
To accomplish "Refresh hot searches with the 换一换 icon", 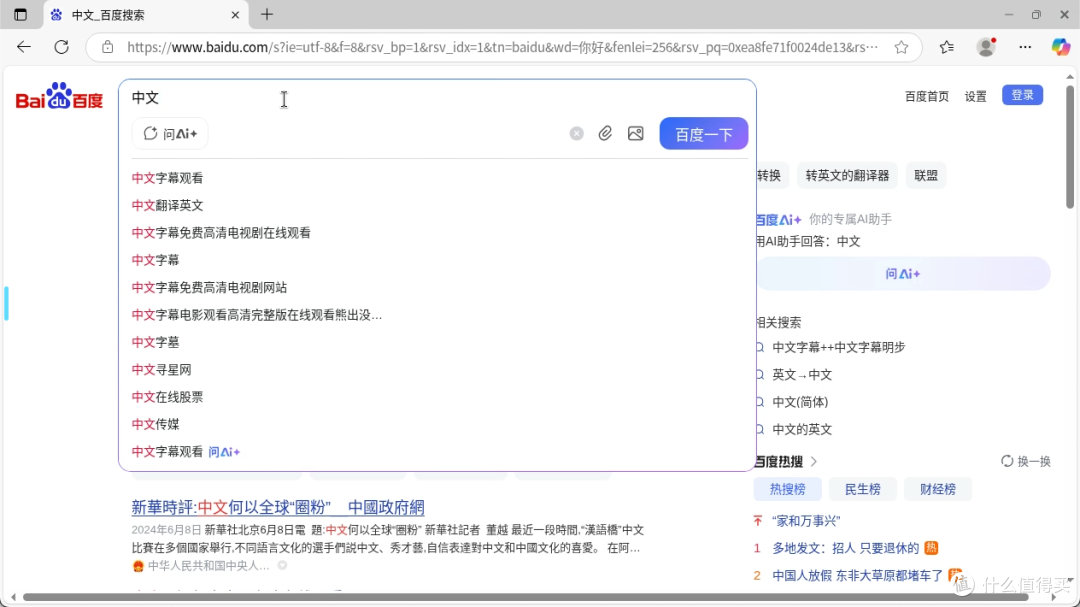I will [1007, 461].
